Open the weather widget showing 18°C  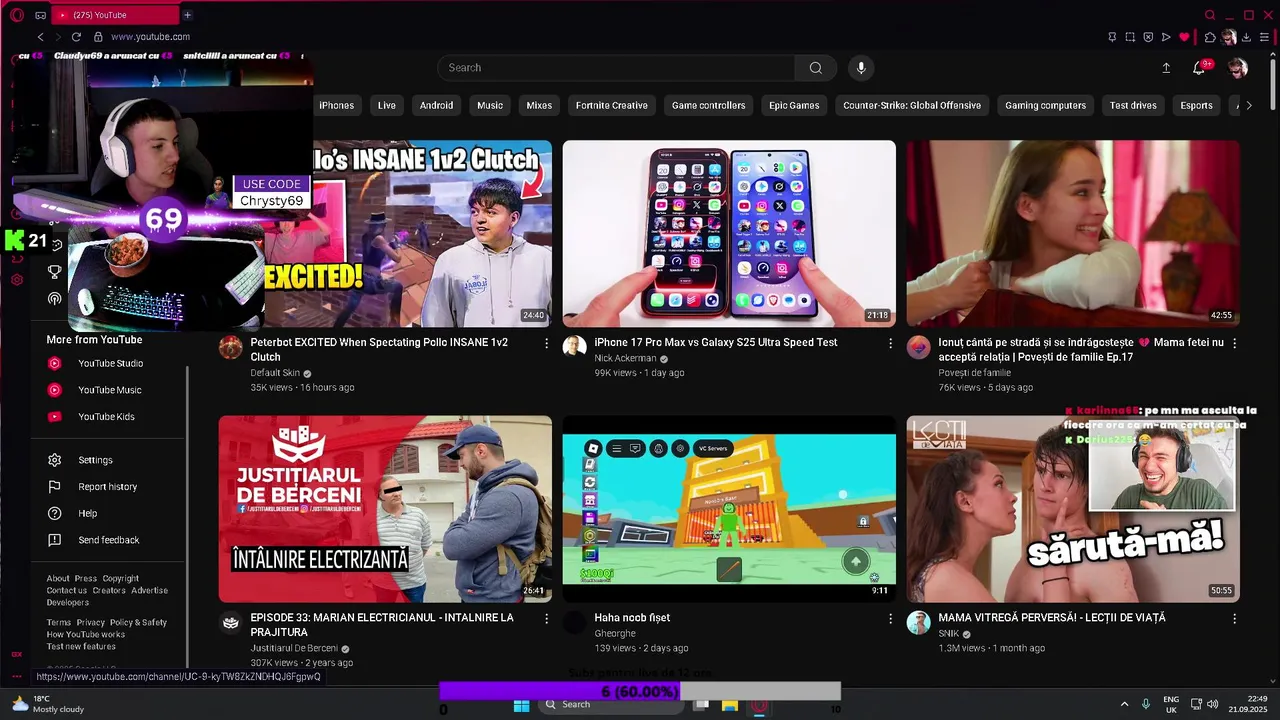[48, 704]
